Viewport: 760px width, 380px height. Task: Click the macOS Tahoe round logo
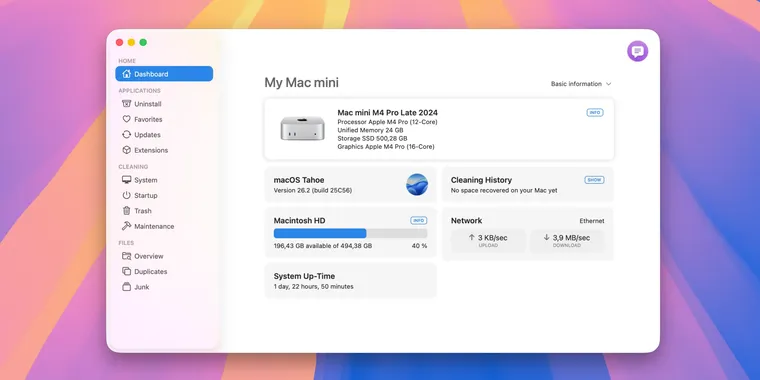coord(417,185)
